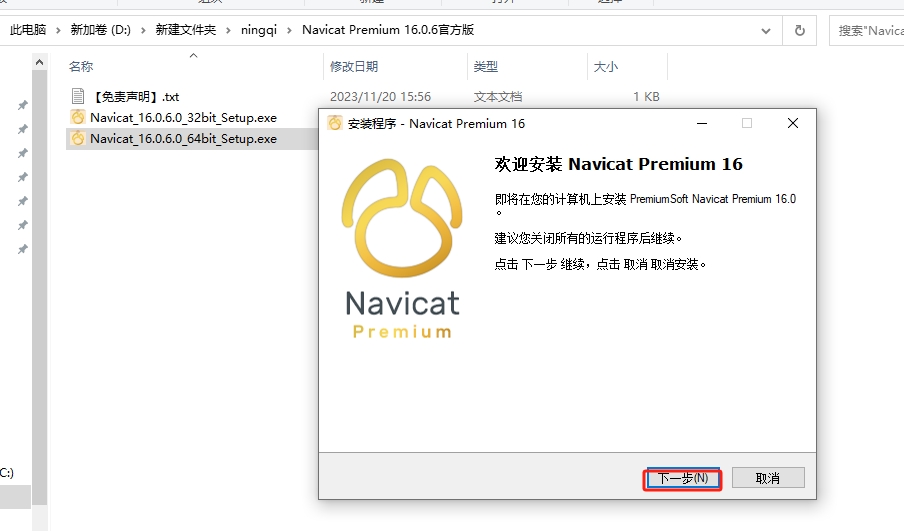Expand chevron after 此电脑 in breadcrumb
This screenshot has height=531, width=904.
point(58,31)
